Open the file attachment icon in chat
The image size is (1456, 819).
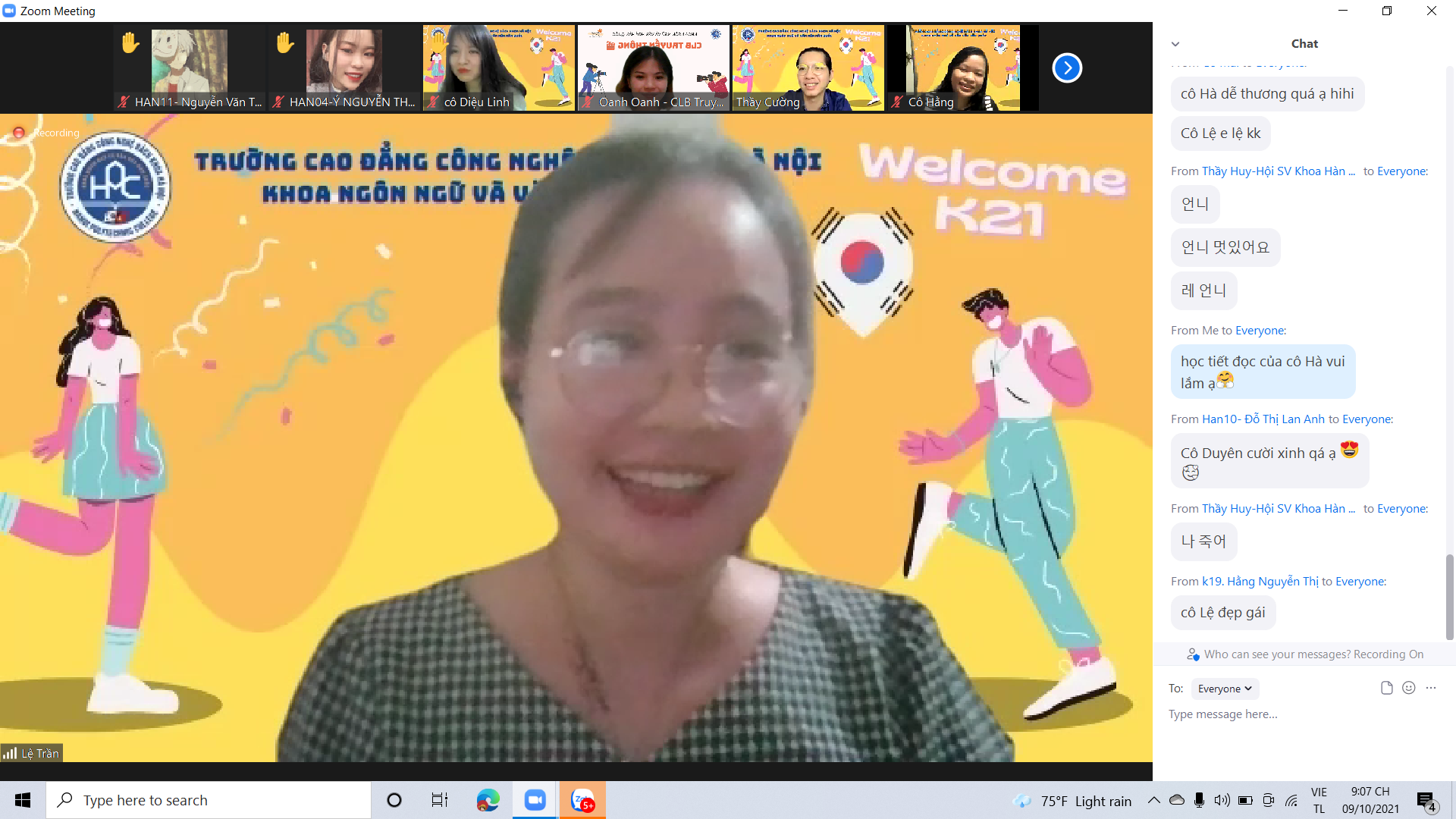pos(1386,688)
